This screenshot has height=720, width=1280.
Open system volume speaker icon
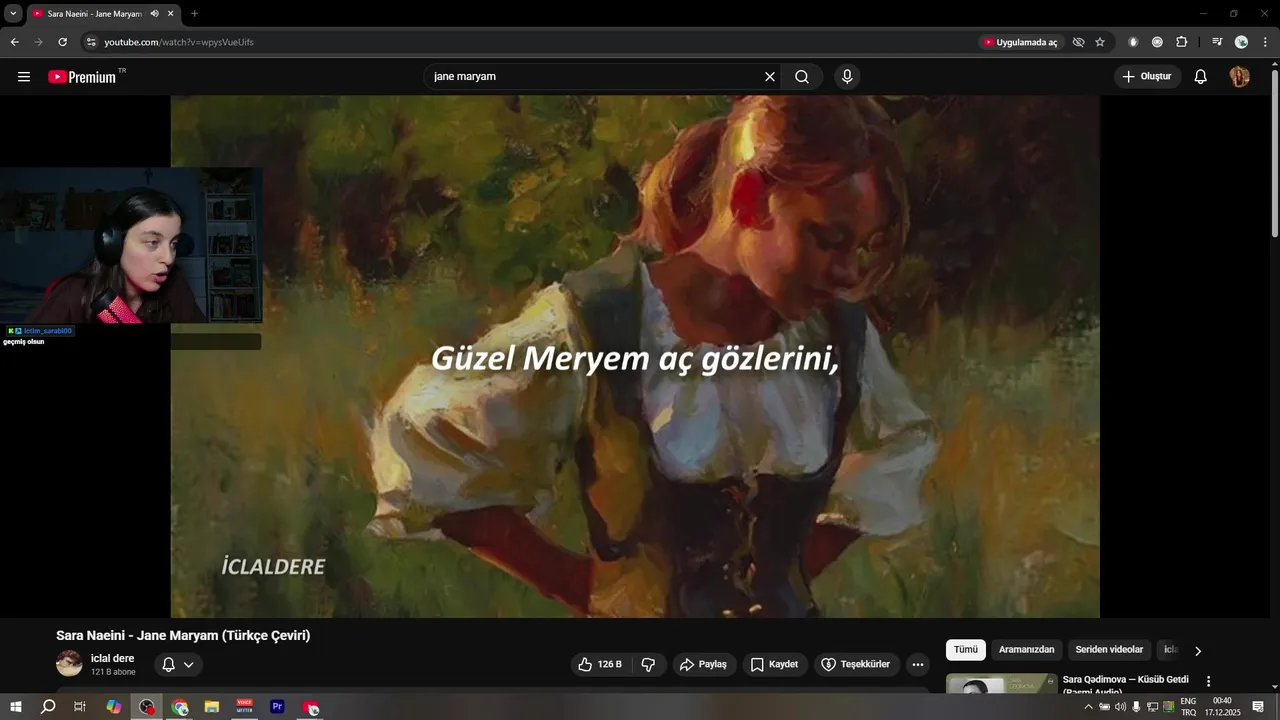click(1120, 707)
